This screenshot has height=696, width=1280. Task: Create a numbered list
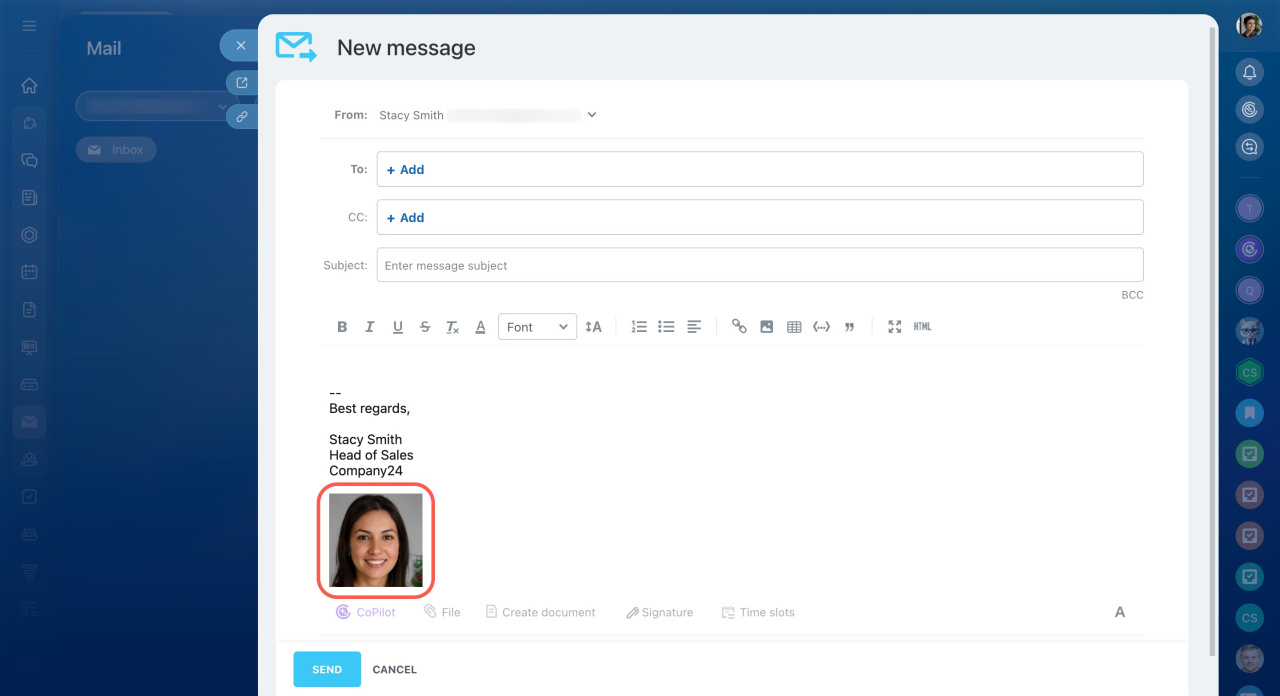point(639,327)
